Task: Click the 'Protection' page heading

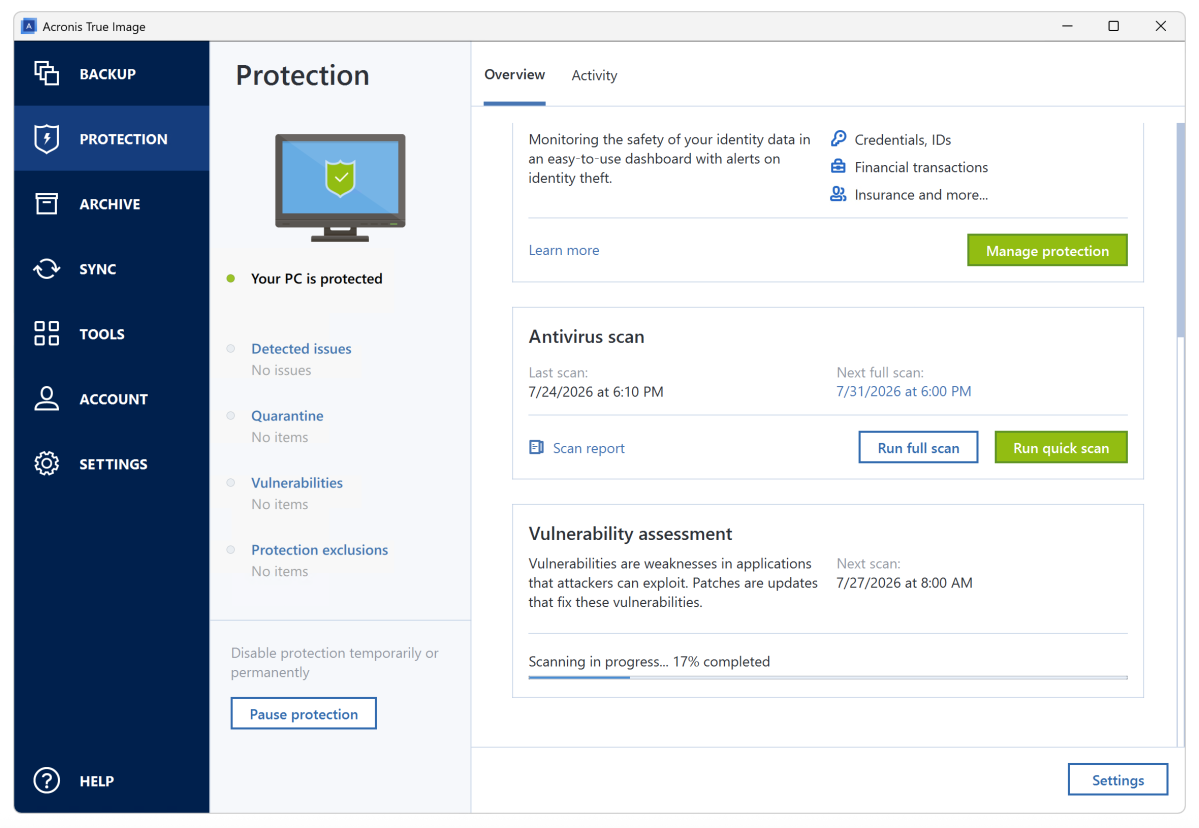Action: pos(302,75)
